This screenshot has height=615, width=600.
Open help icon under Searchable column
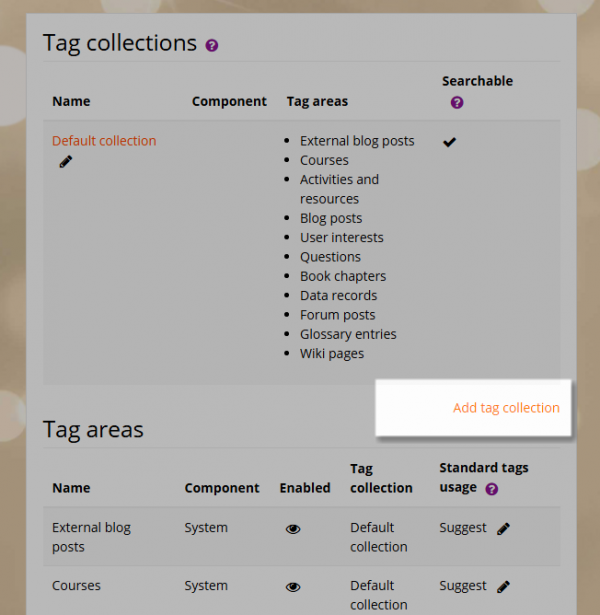click(457, 103)
